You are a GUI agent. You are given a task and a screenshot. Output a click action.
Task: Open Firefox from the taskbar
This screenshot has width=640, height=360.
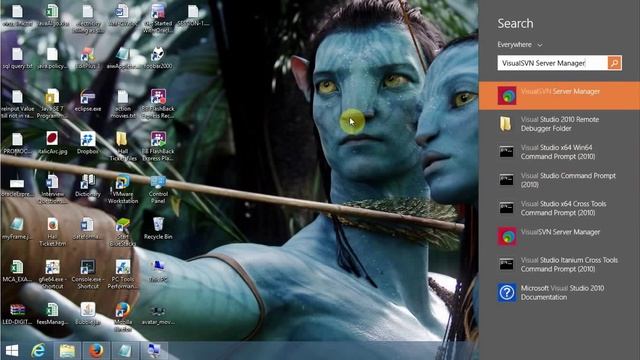(x=96, y=351)
